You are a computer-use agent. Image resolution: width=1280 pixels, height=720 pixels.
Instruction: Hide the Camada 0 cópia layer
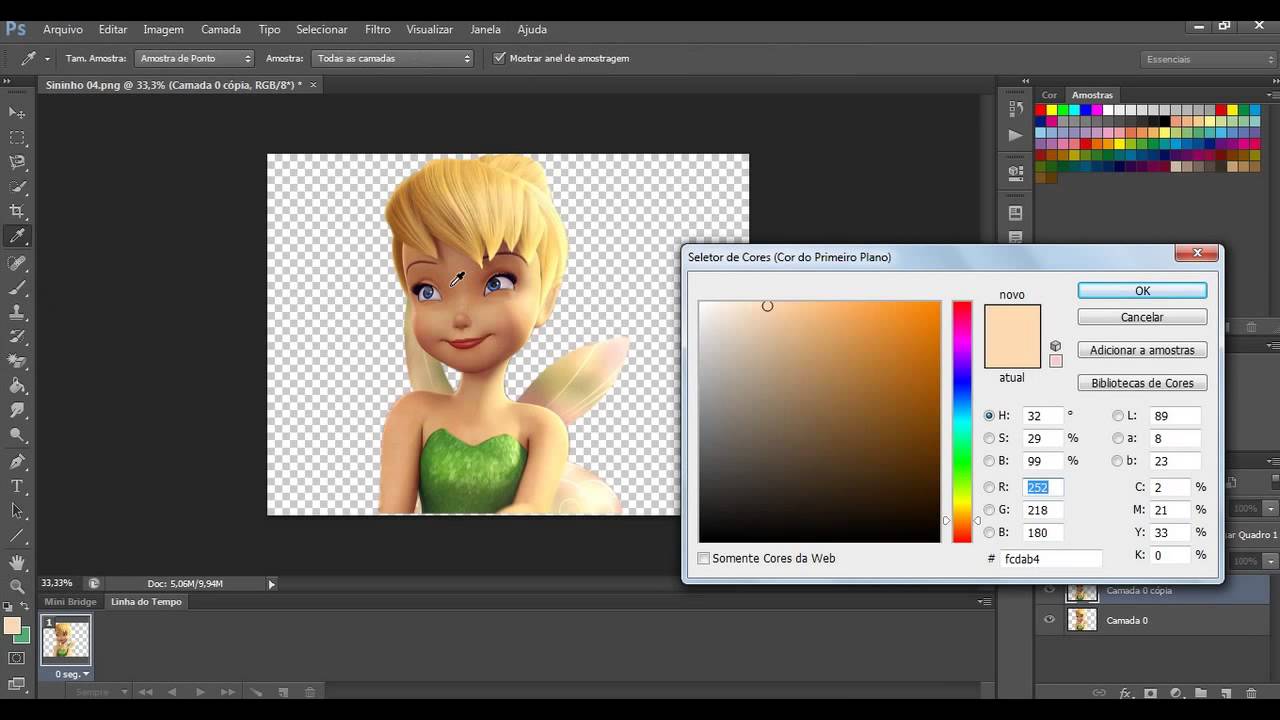pos(1049,590)
